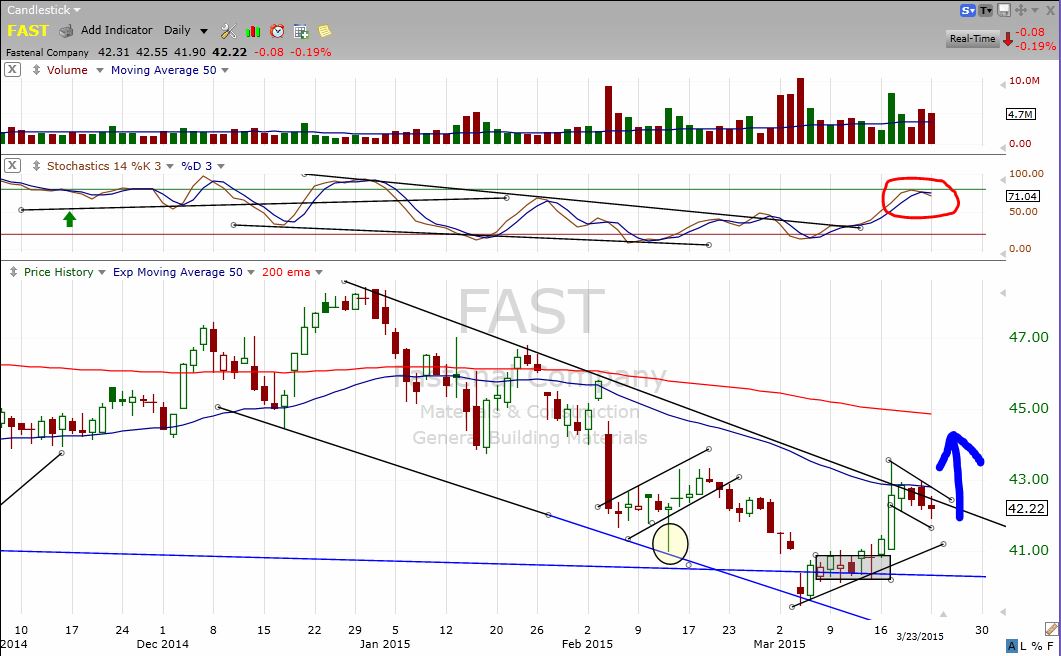
Task: Open the yellow sticky note icon
Action: pos(324,31)
